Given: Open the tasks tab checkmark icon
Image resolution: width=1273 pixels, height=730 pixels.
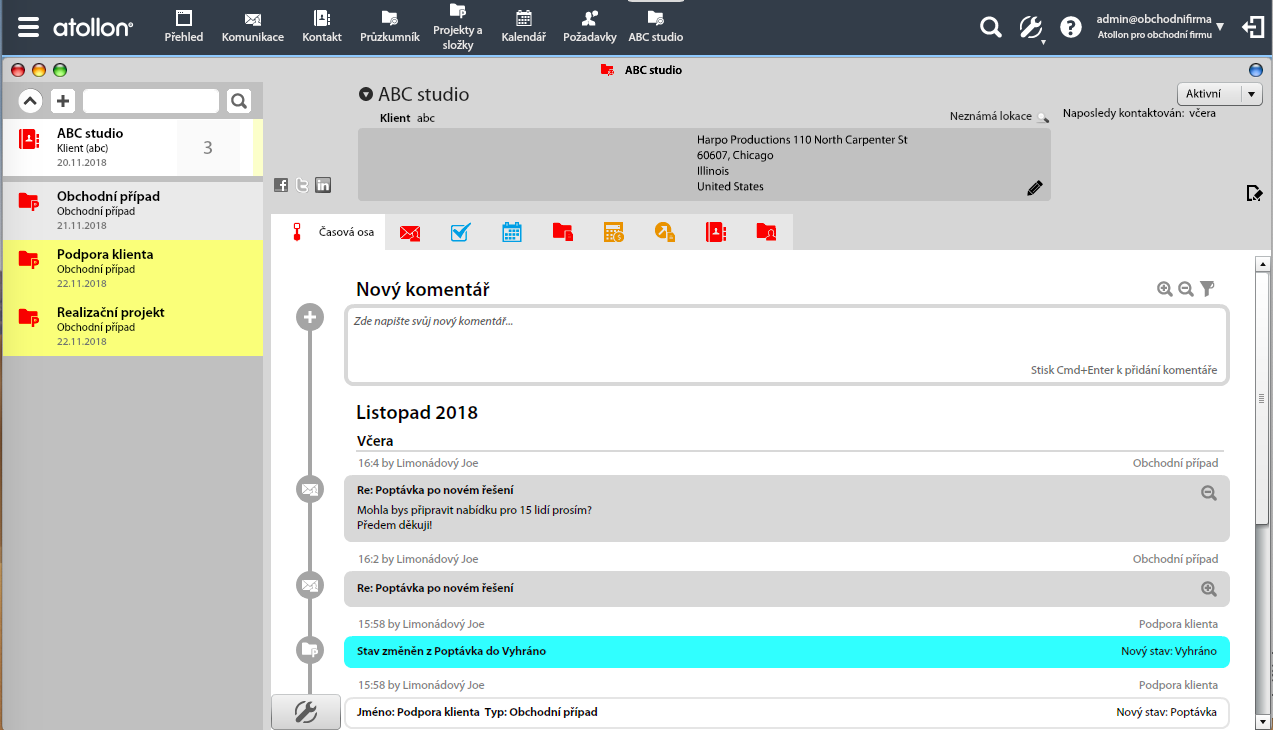Looking at the screenshot, I should [x=460, y=233].
